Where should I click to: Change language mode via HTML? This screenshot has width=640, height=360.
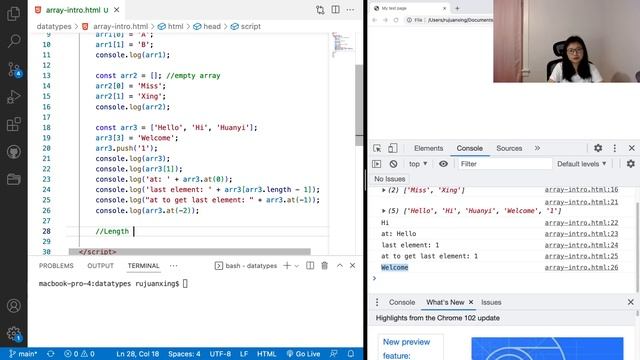pyautogui.click(x=266, y=354)
